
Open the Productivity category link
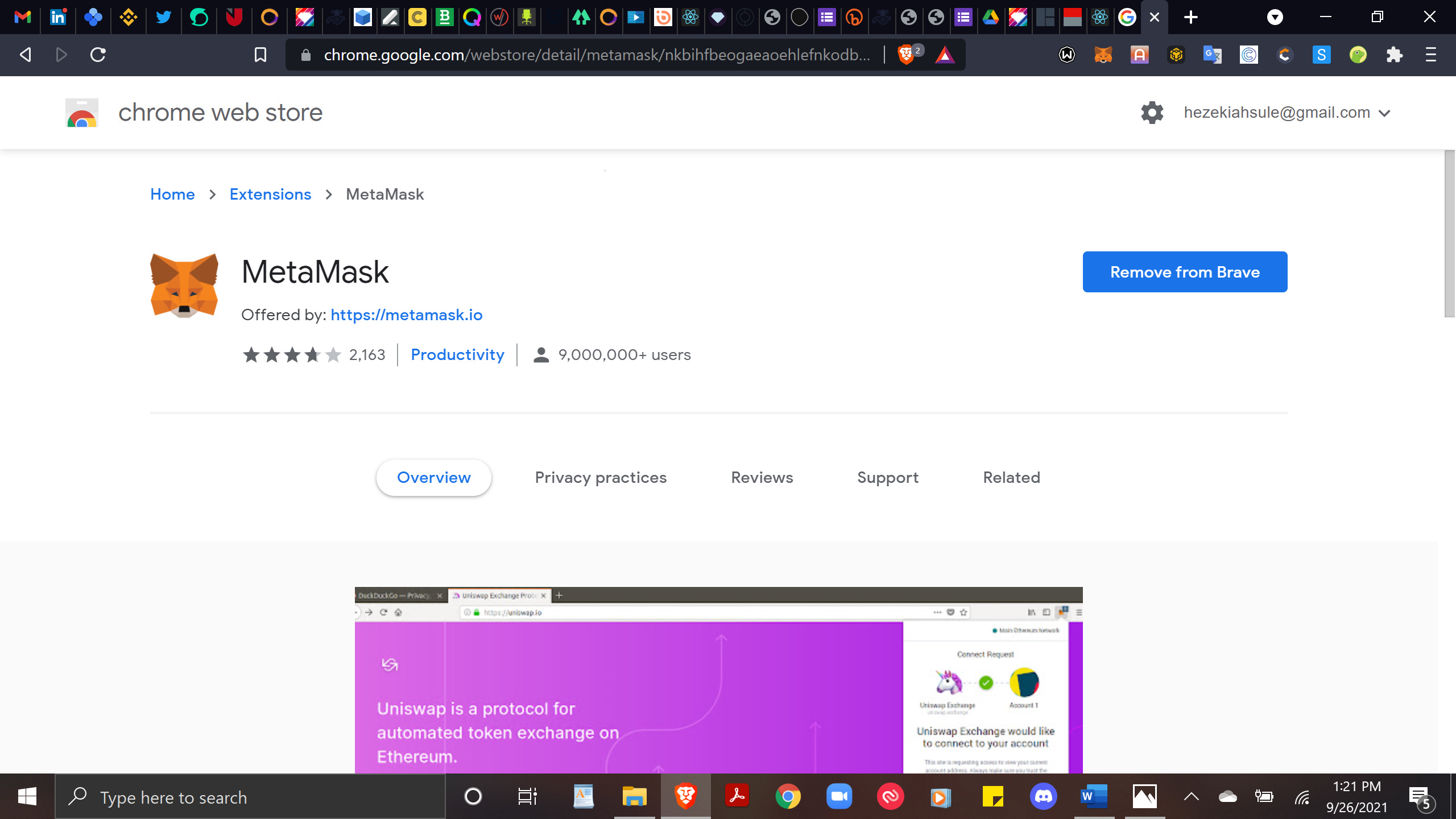pyautogui.click(x=457, y=355)
